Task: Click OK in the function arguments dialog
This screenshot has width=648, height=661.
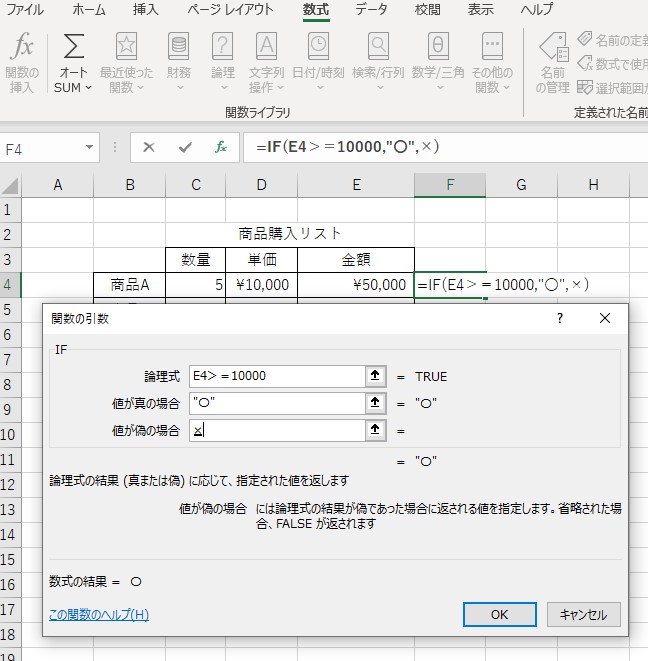Action: 499,614
